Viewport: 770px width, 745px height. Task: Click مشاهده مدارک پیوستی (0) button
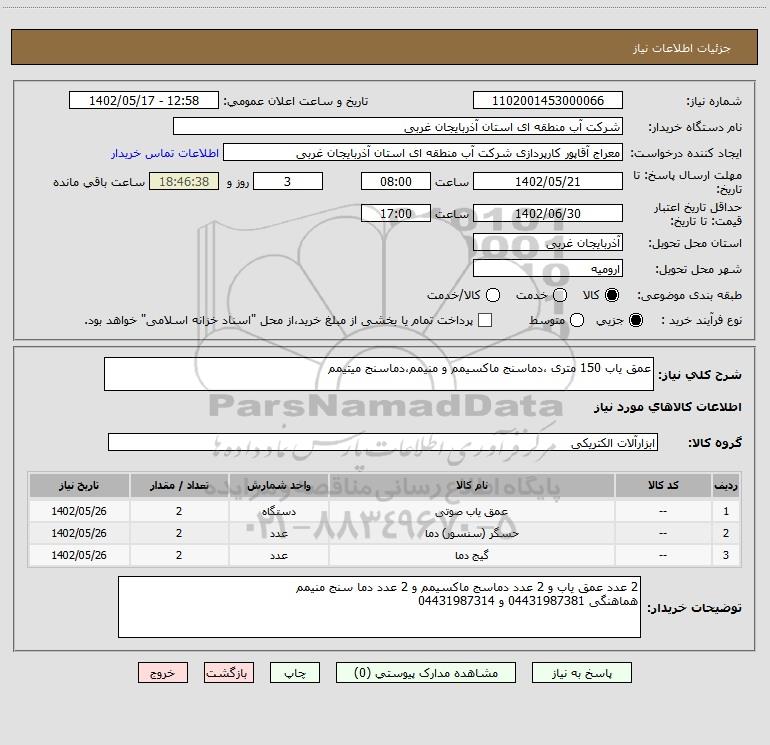click(x=426, y=673)
